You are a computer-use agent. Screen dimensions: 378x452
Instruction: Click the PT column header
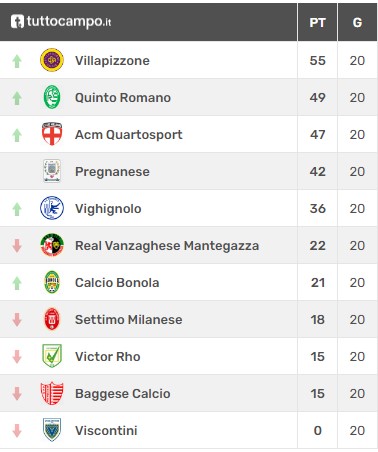(317, 22)
